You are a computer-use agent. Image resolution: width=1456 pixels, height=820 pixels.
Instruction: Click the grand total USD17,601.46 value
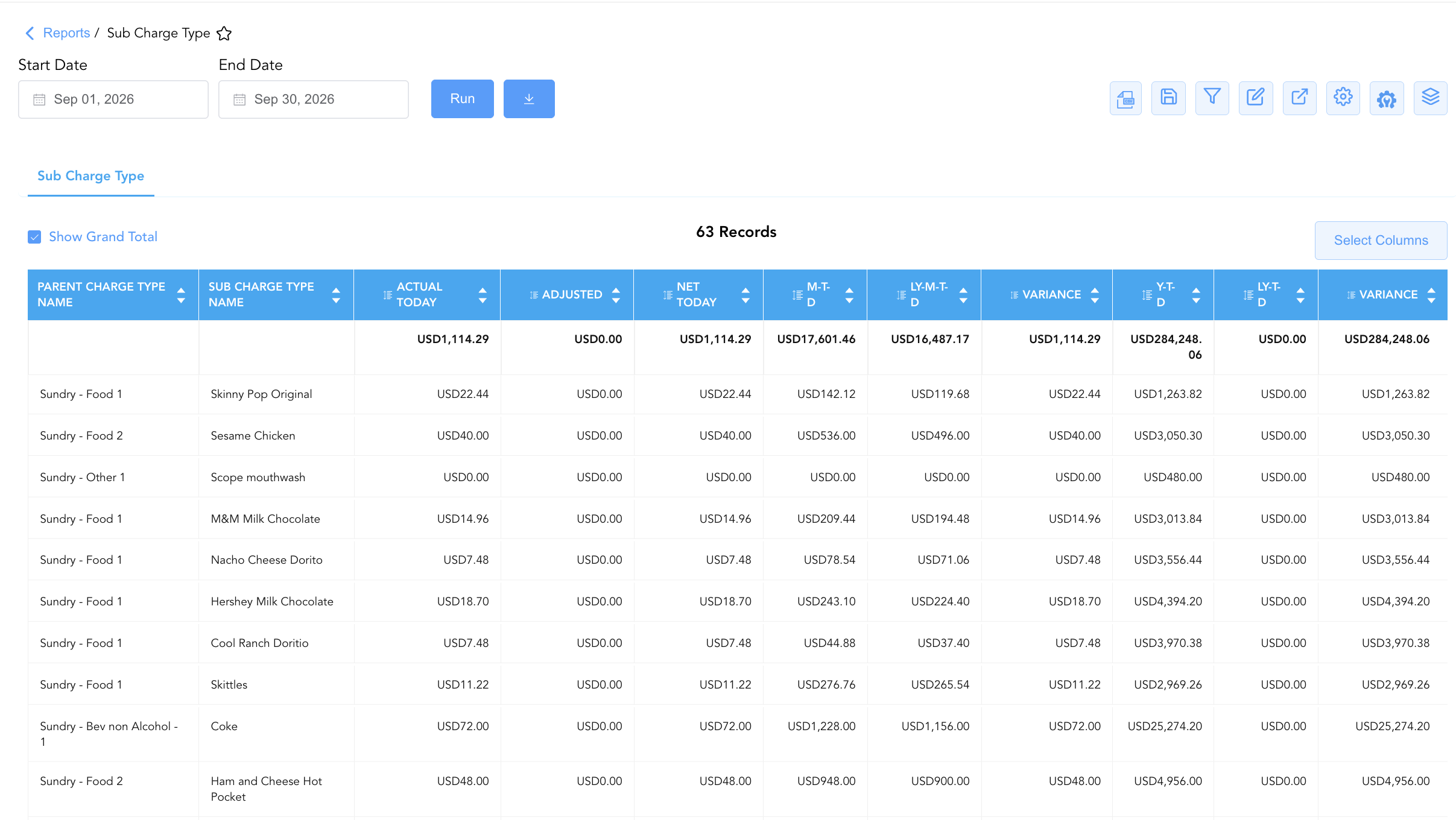[x=816, y=339]
